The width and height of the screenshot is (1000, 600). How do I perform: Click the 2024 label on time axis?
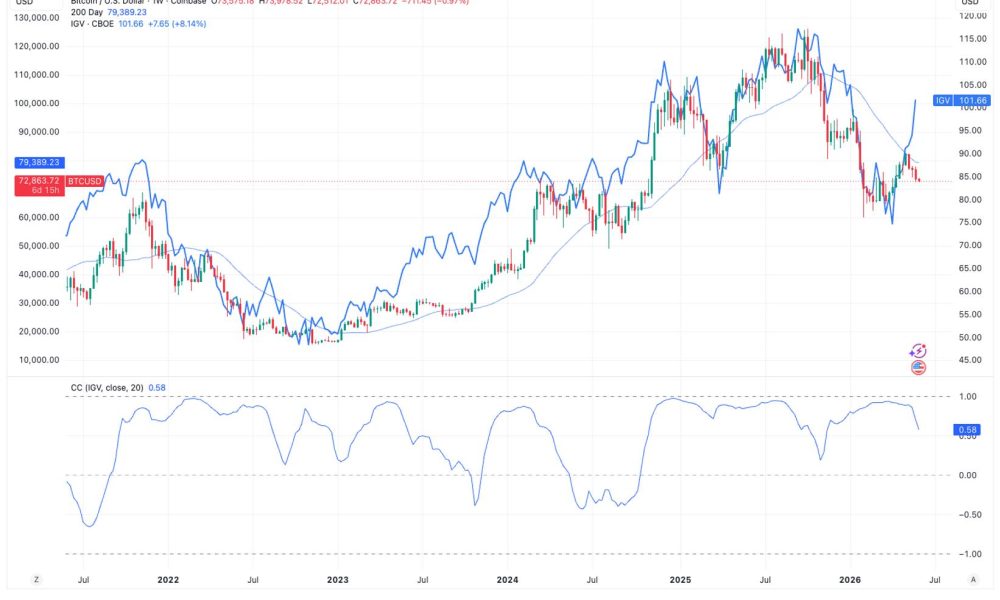point(507,580)
